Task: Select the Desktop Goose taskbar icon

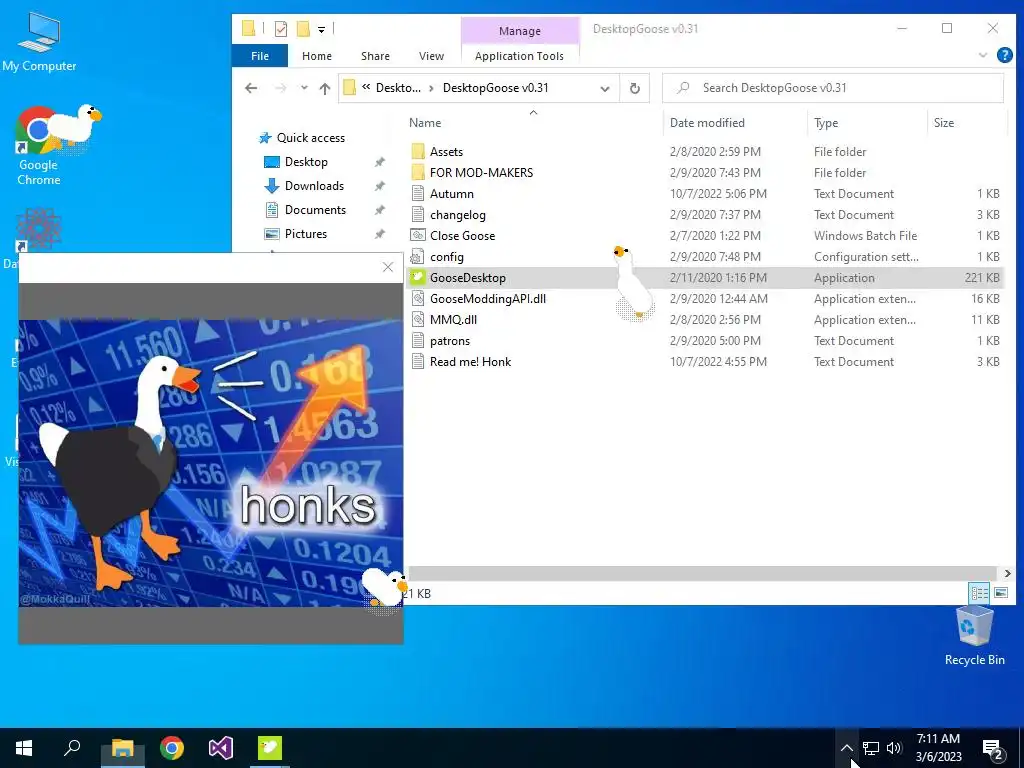Action: (269, 748)
